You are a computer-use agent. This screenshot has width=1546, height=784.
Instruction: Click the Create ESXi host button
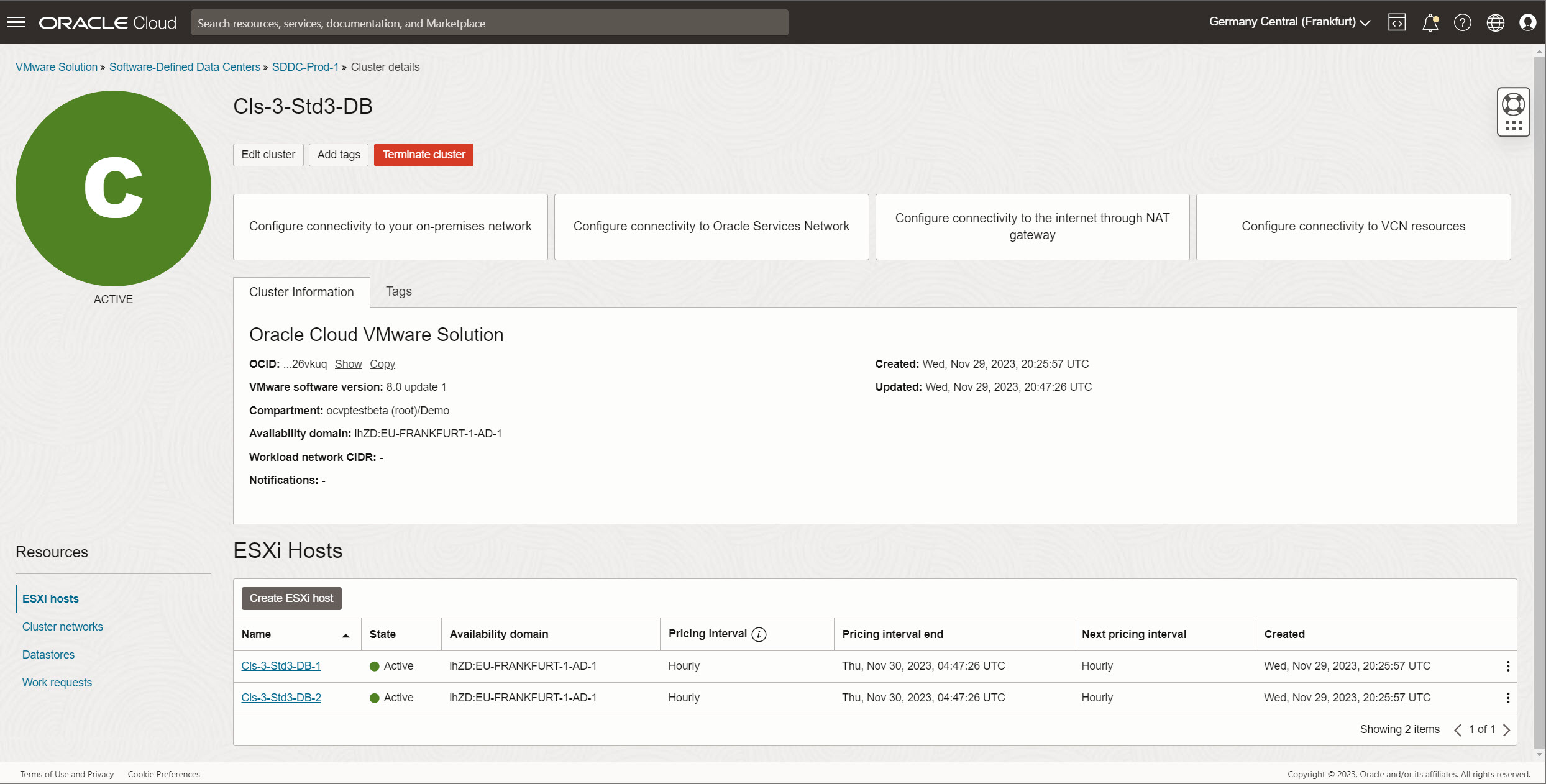coord(291,597)
